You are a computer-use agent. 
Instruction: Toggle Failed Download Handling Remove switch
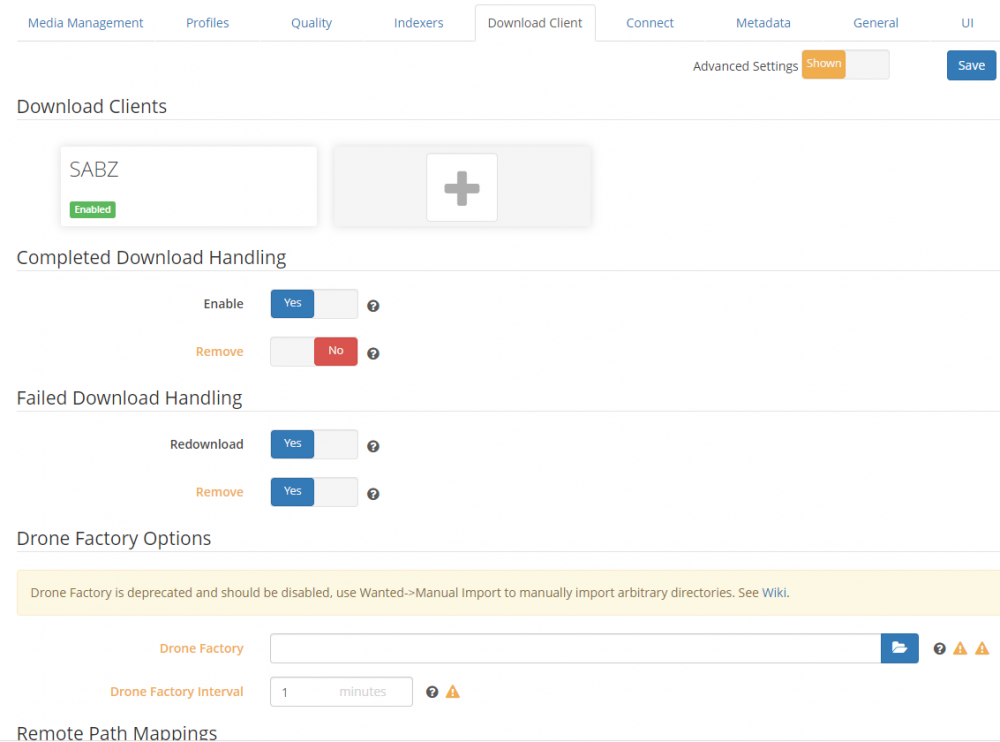pos(314,492)
